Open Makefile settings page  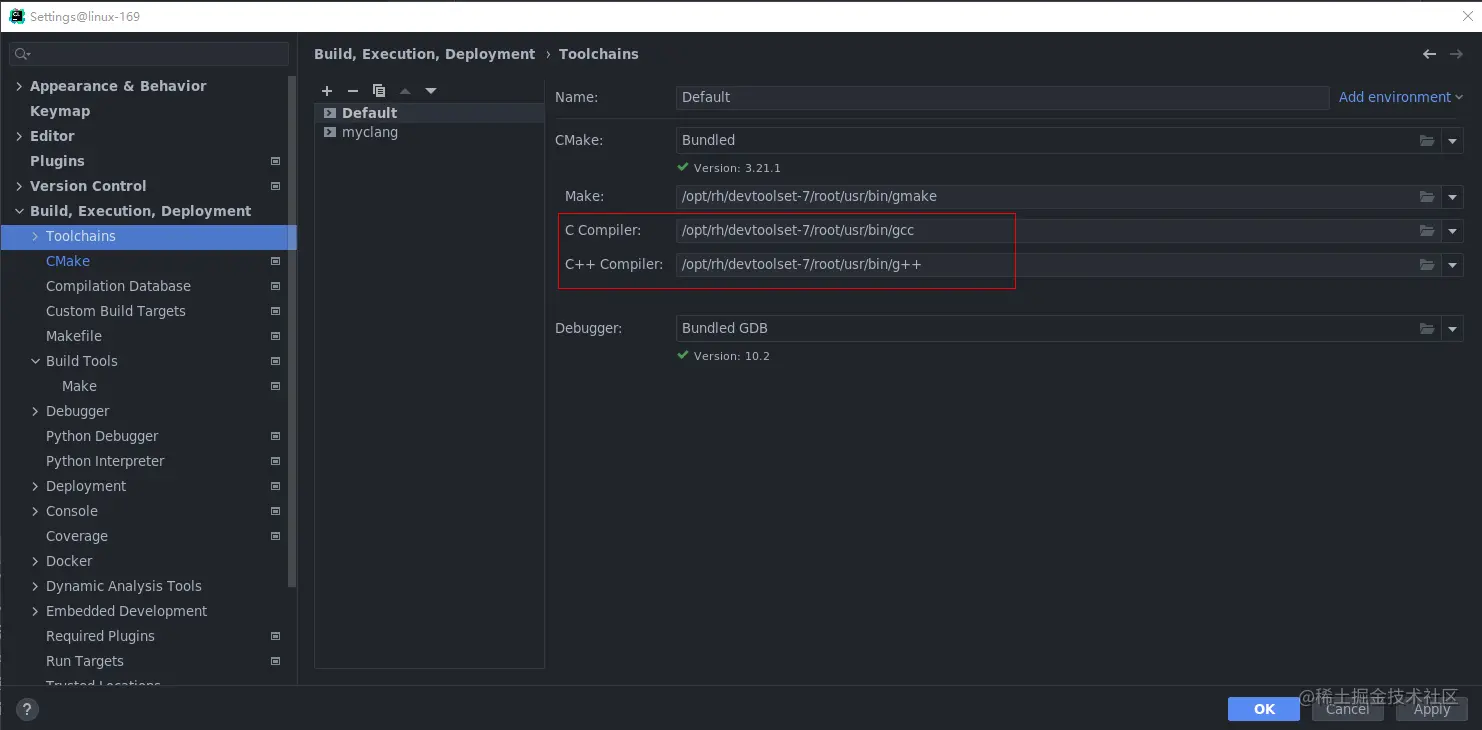74,336
